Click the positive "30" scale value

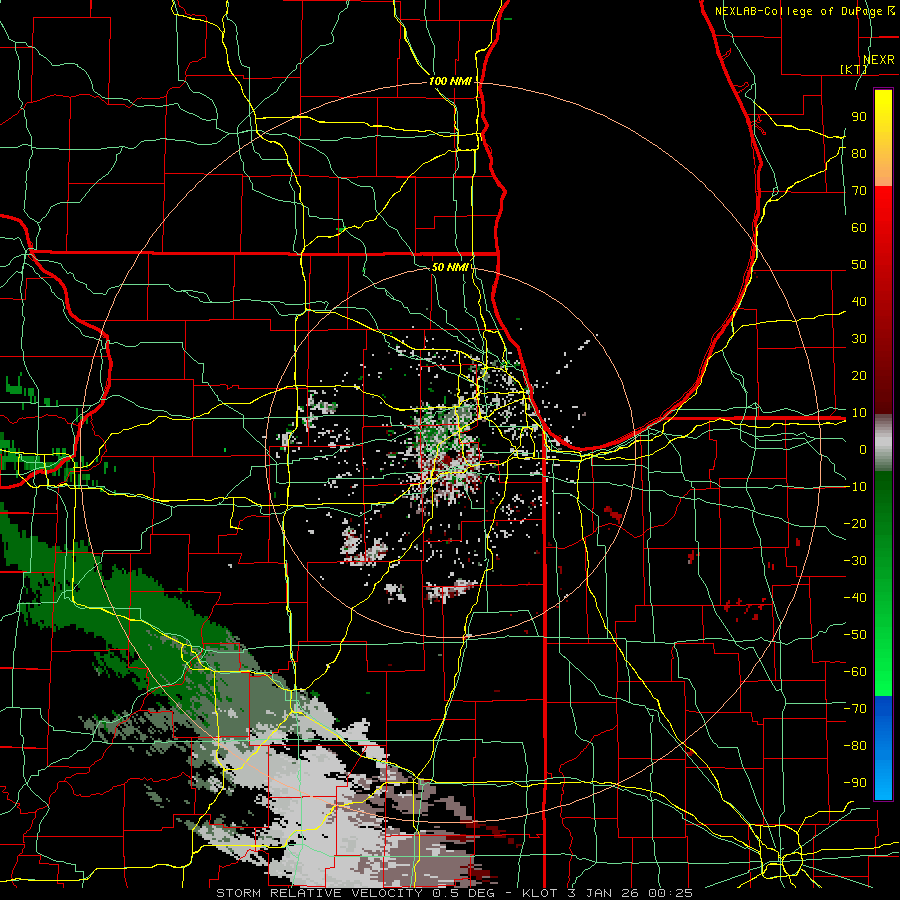coord(859,339)
